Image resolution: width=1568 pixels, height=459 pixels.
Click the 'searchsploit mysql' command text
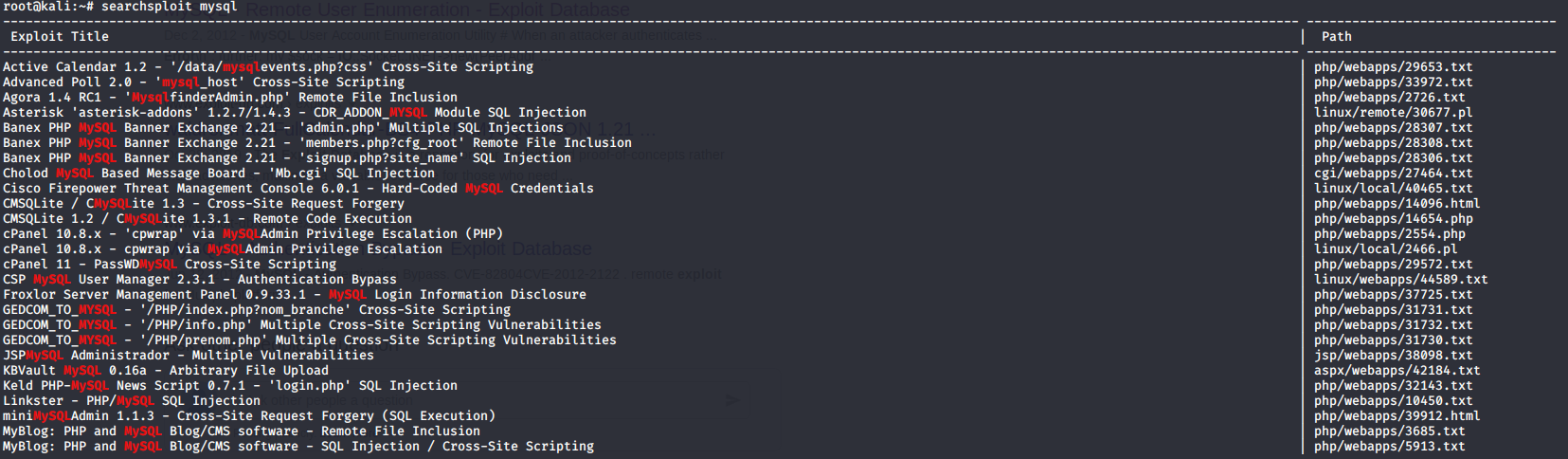point(170,7)
